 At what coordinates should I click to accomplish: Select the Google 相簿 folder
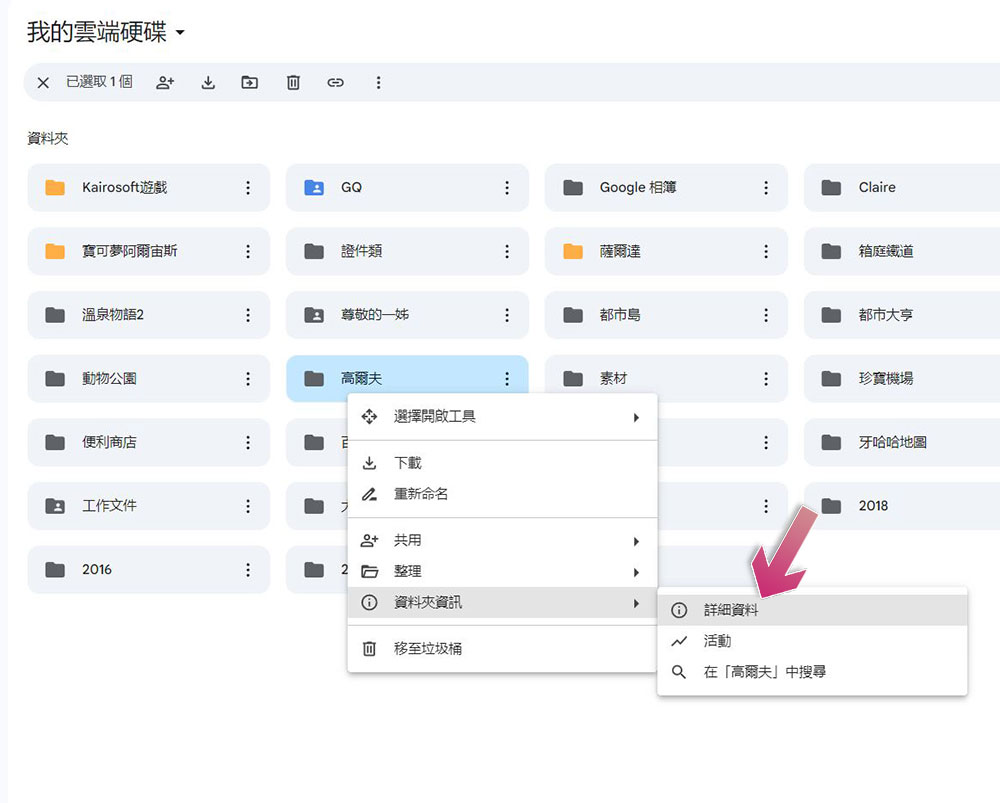[666, 188]
